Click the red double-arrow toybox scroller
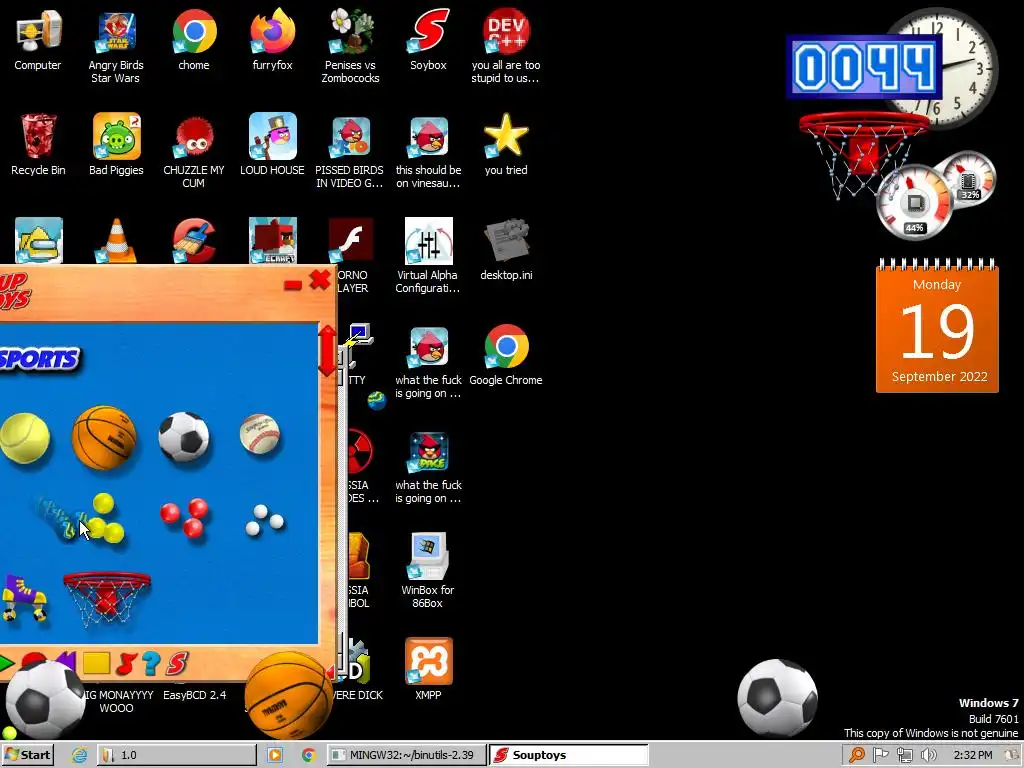 [x=327, y=351]
